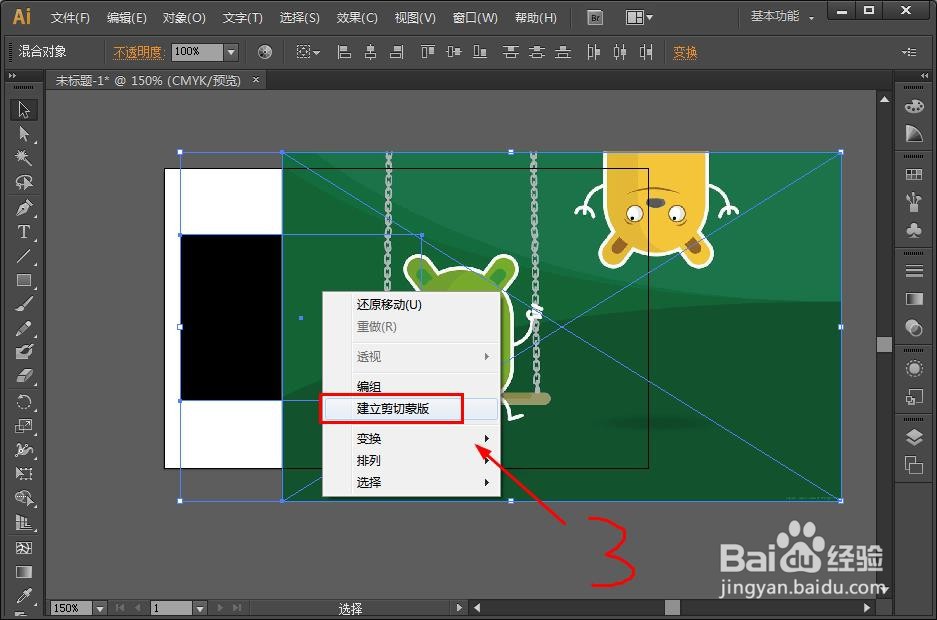Image resolution: width=937 pixels, height=620 pixels.
Task: Click Horizontal Distribute Right in control bar
Action: coord(646,53)
